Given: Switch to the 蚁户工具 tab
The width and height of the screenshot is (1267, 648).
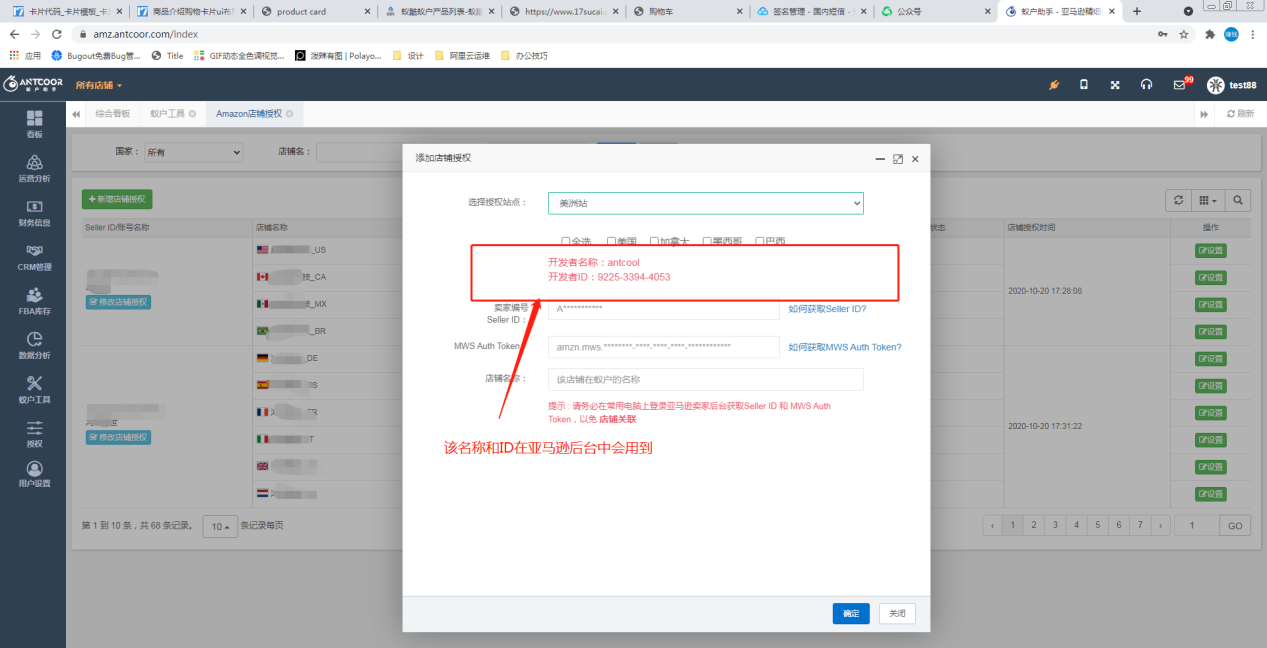Looking at the screenshot, I should [x=167, y=114].
